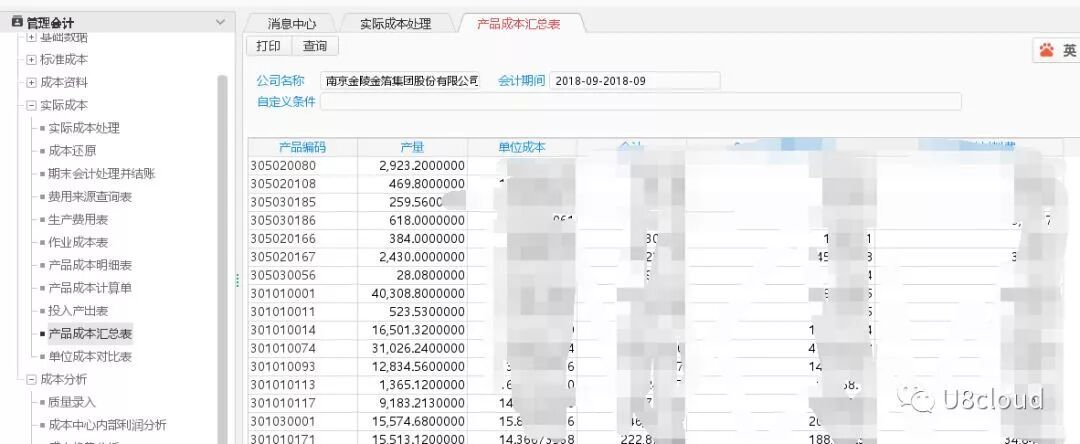The image size is (1080, 444).
Task: Select product code 301010011
Action: (282, 312)
